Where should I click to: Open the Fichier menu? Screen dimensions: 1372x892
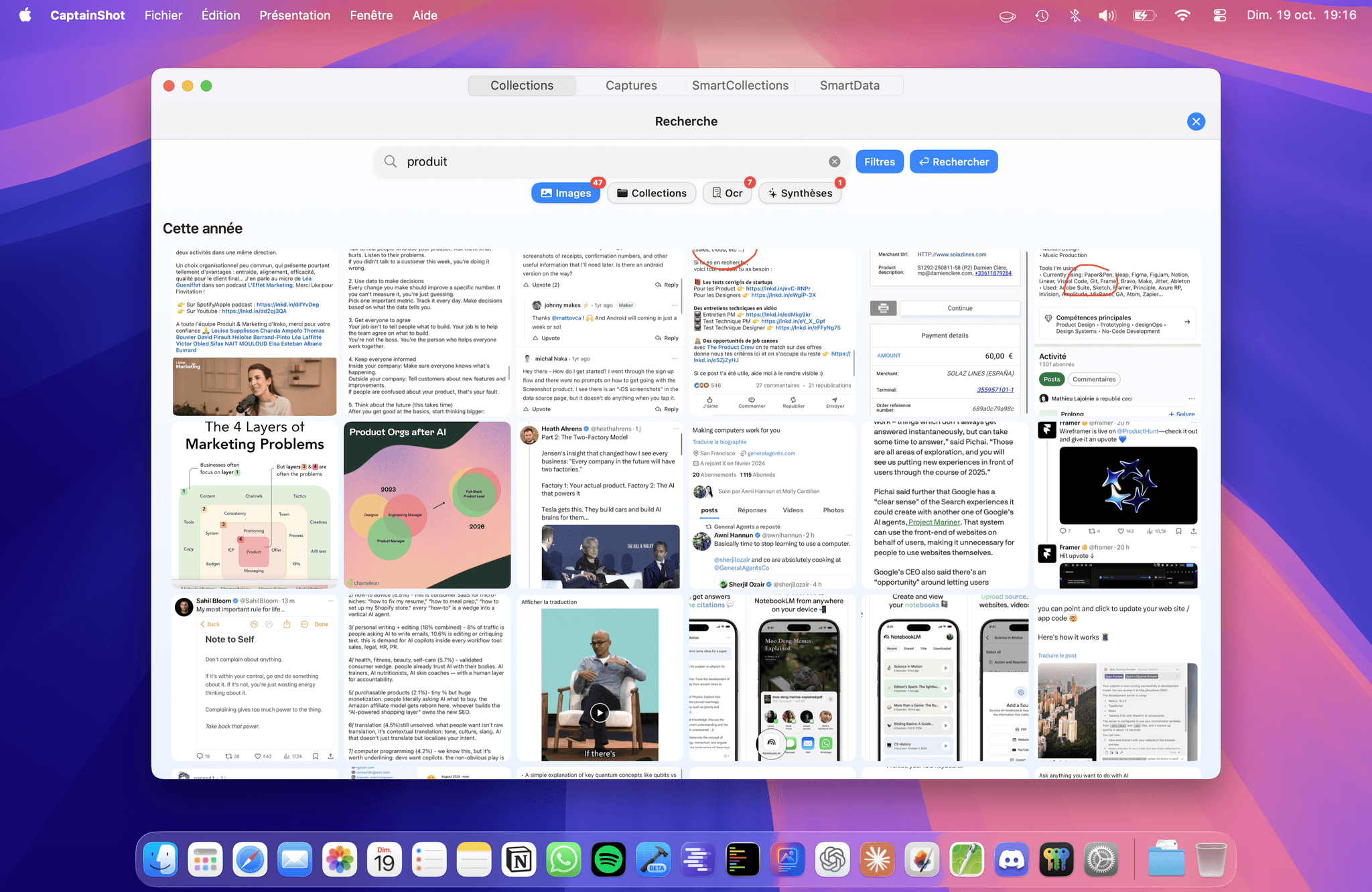[x=163, y=15]
